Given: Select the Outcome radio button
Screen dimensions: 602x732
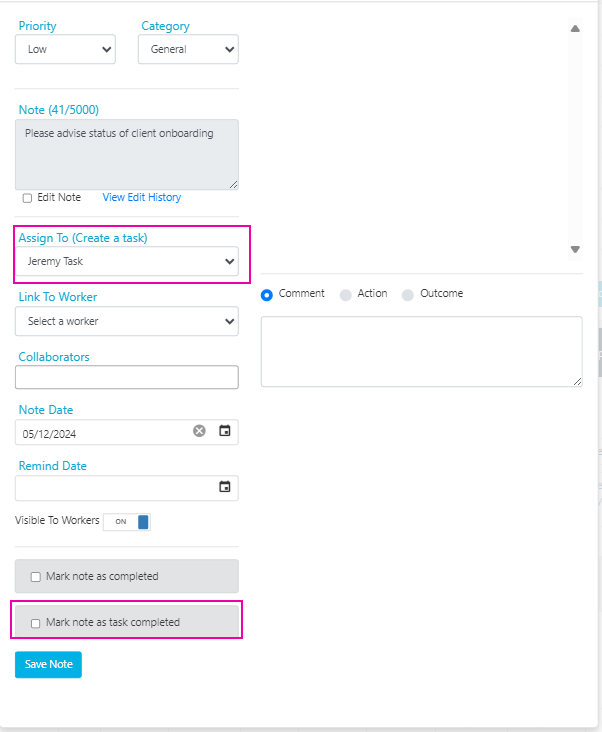Looking at the screenshot, I should pyautogui.click(x=407, y=295).
